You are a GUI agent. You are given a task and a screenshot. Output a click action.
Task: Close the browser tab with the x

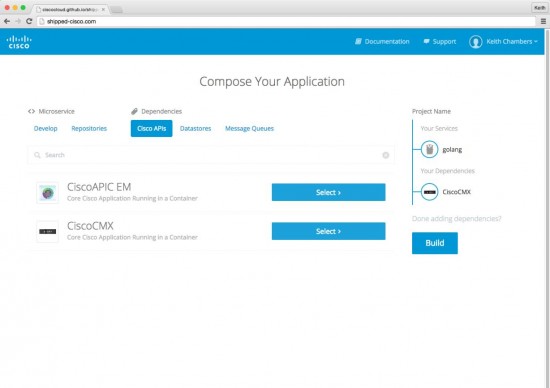tap(103, 9)
